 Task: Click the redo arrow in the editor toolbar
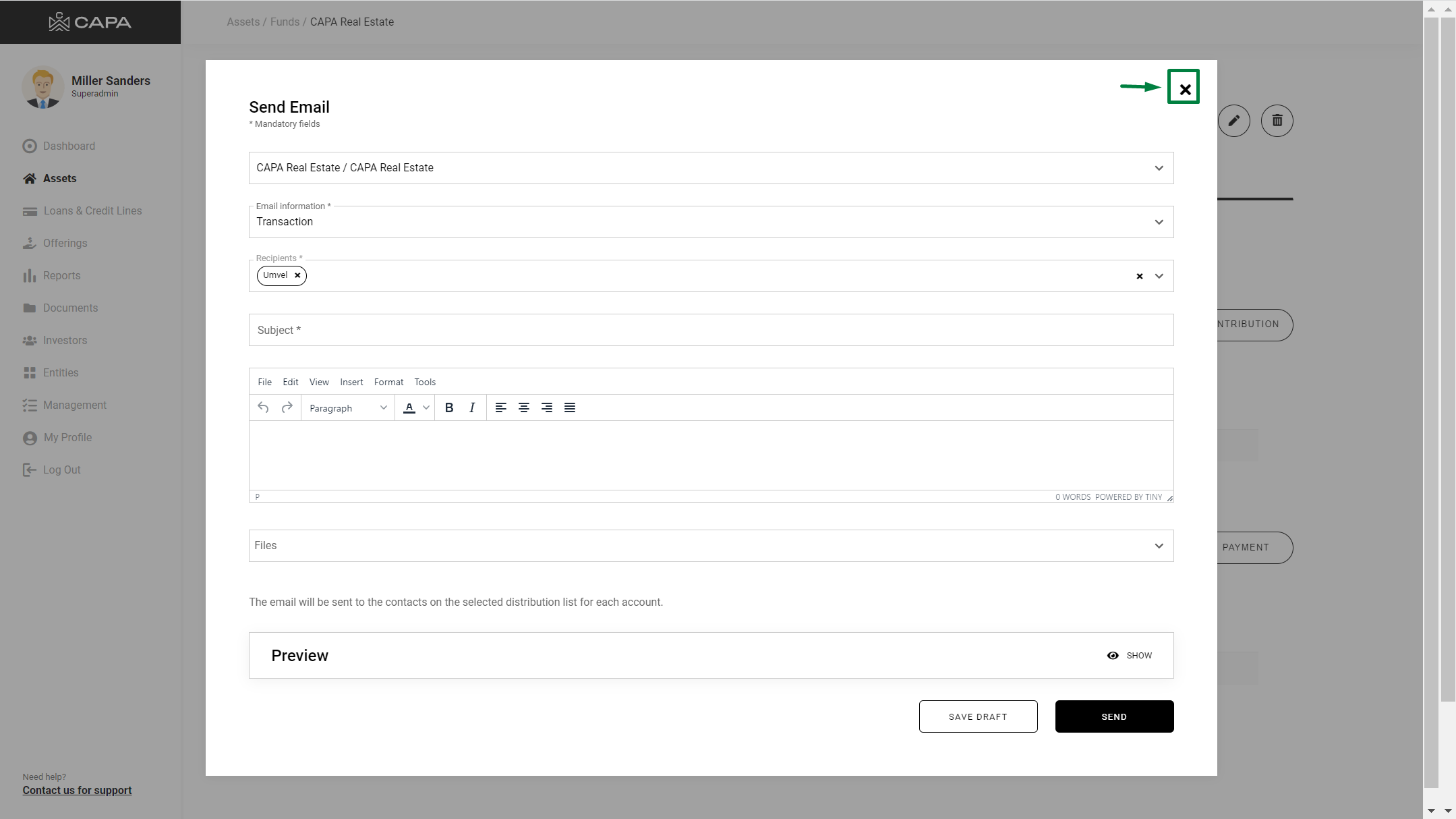pyautogui.click(x=287, y=407)
